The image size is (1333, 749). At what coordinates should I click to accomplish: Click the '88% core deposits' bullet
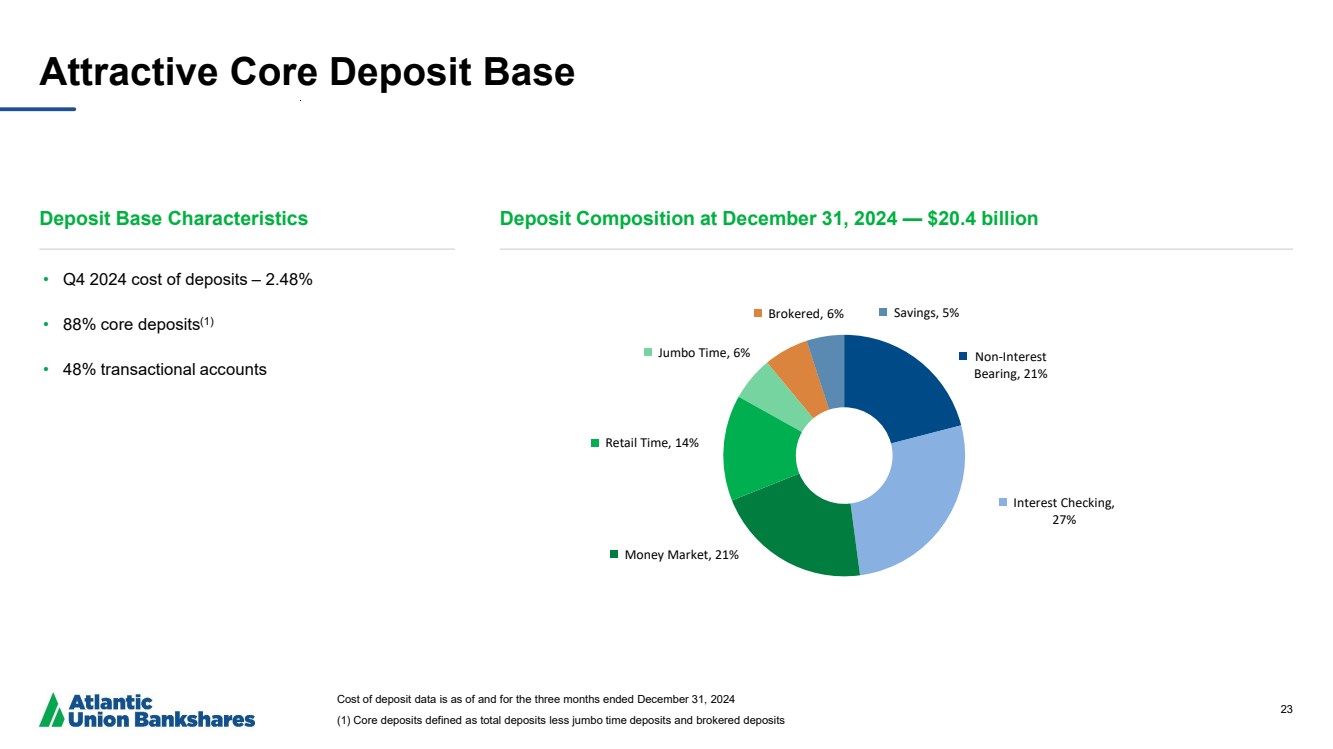point(139,324)
